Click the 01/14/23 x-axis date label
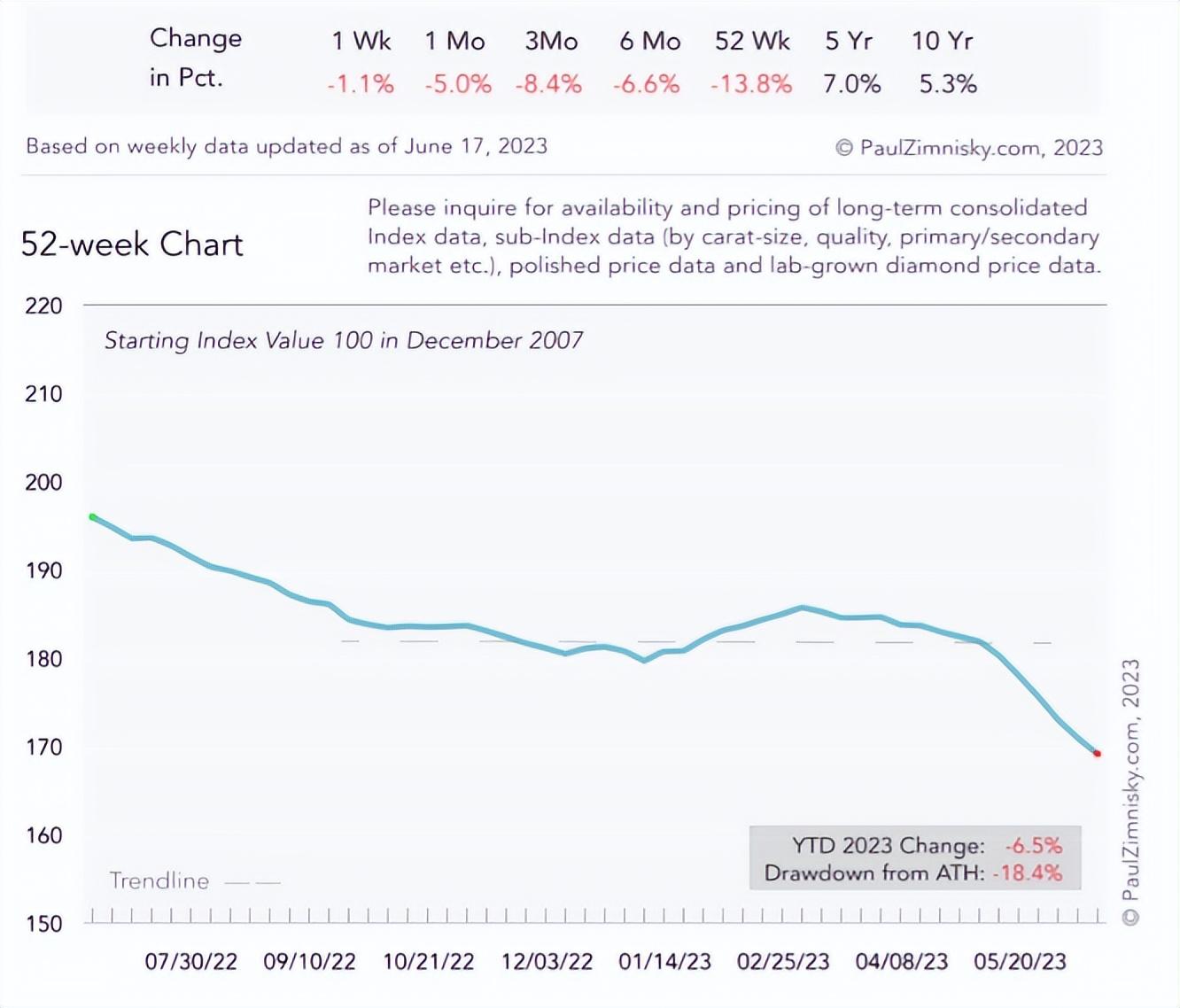This screenshot has height=1008, width=1180. [665, 962]
